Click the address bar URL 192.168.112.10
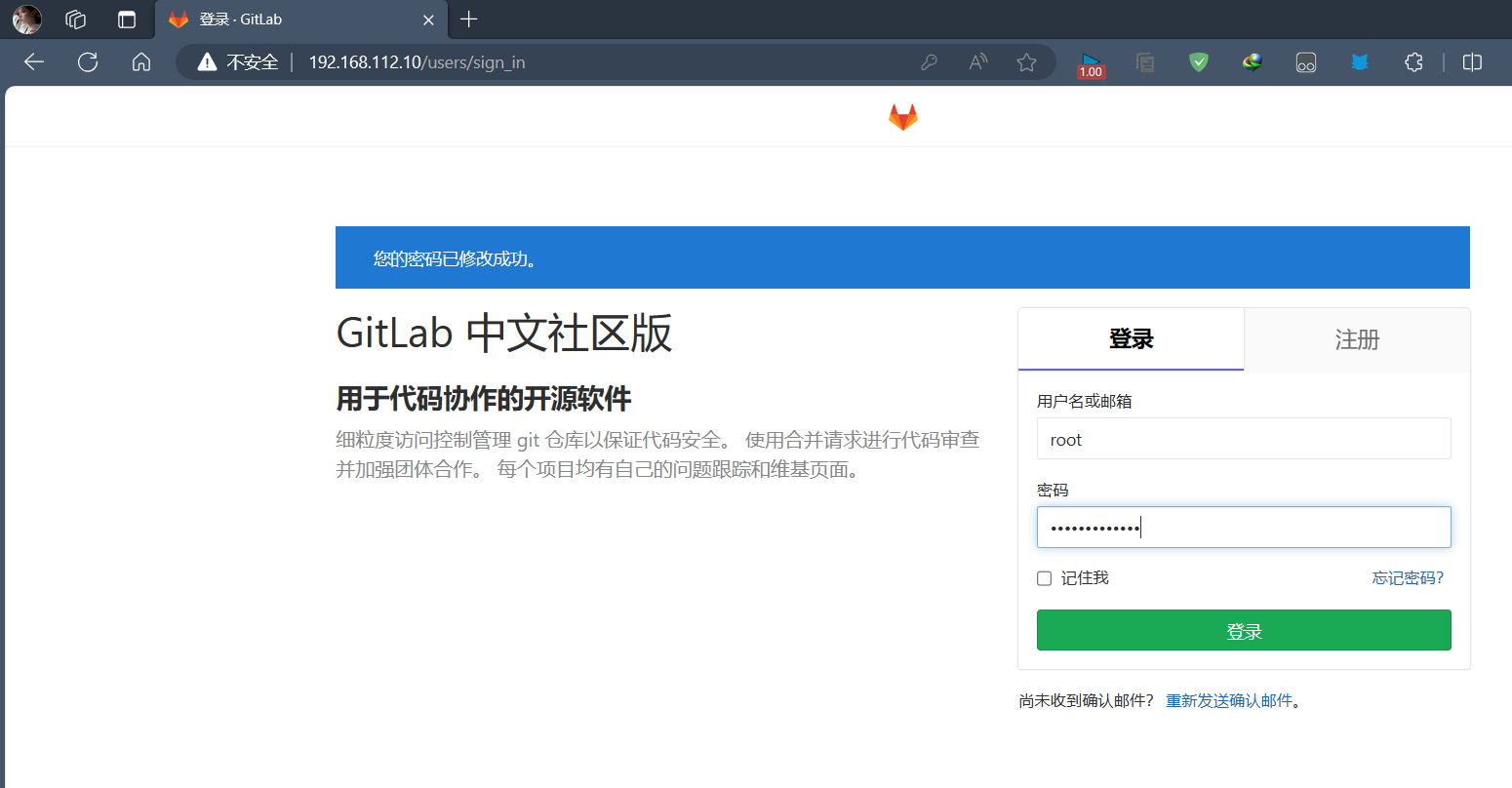1512x788 pixels. 417,62
